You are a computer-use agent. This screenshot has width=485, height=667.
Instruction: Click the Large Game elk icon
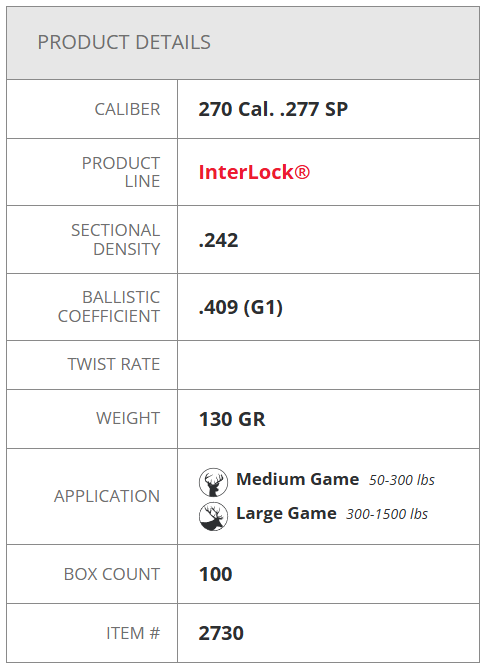click(213, 516)
